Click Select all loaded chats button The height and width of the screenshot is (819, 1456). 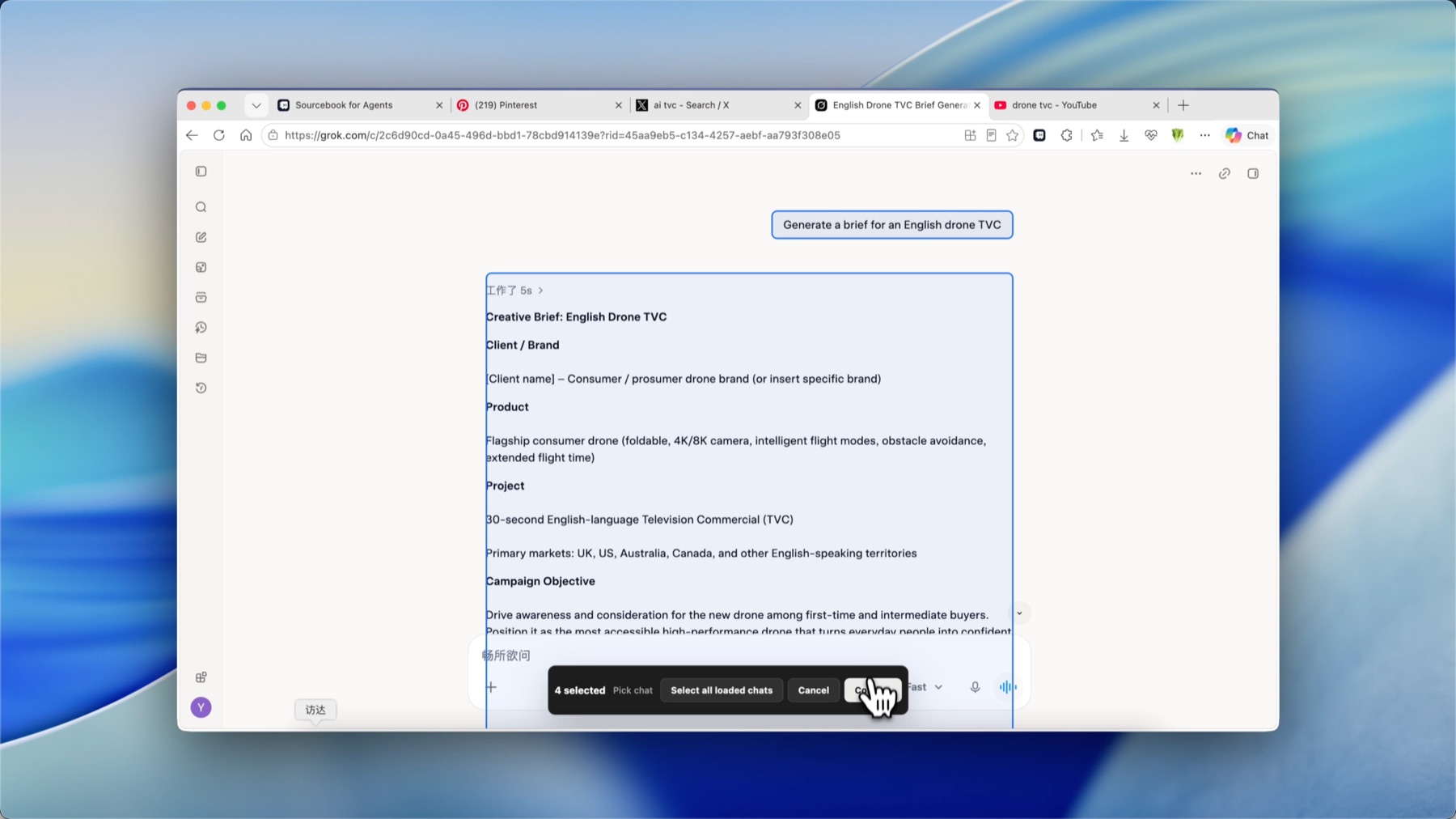(722, 690)
